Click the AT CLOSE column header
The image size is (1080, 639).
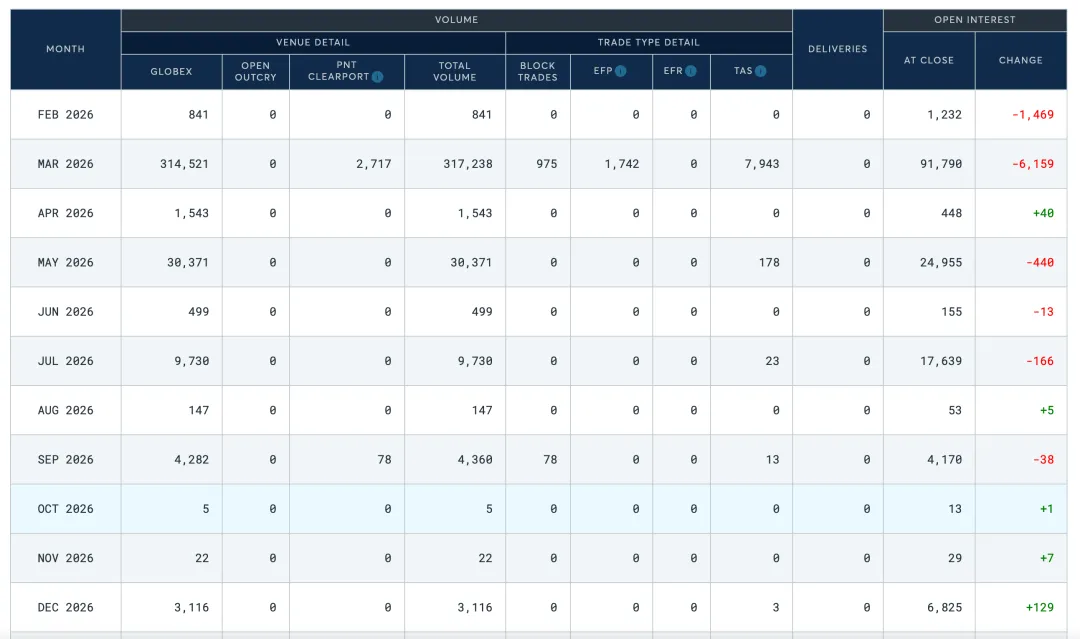click(929, 61)
